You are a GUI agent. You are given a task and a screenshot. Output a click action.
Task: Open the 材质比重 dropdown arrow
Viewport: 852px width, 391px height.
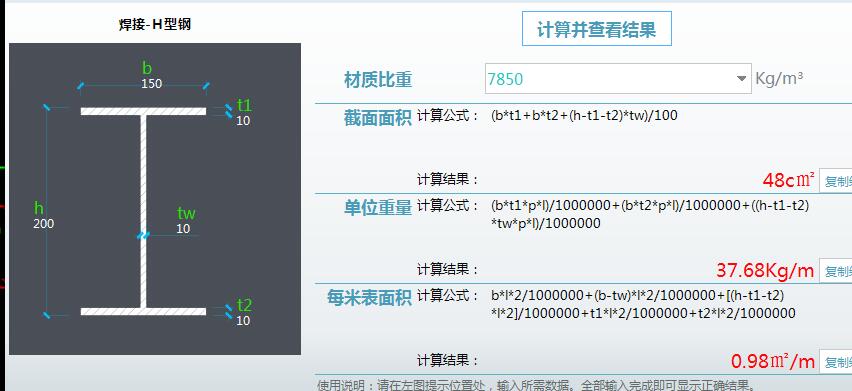tap(741, 79)
